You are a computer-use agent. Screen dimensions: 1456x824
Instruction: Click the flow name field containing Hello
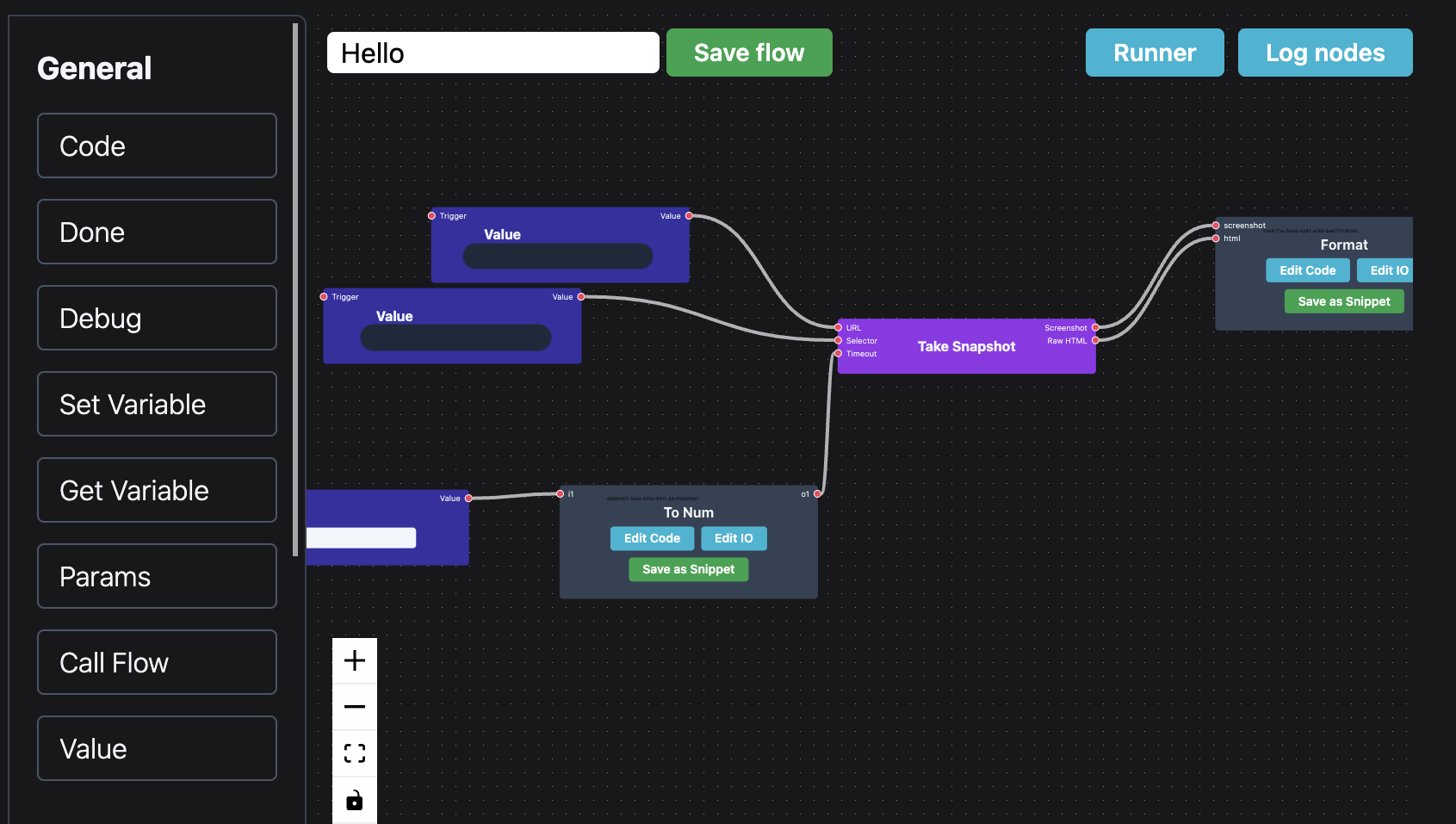493,53
